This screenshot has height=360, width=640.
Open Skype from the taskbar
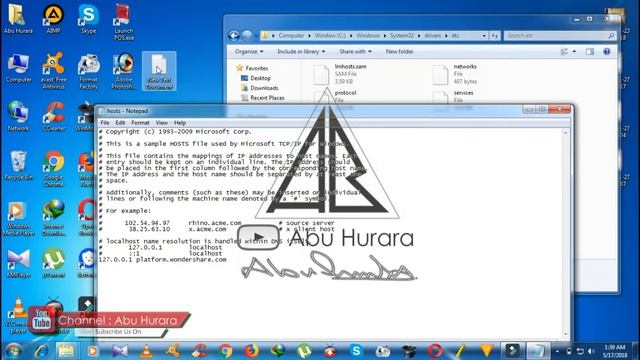(356, 351)
